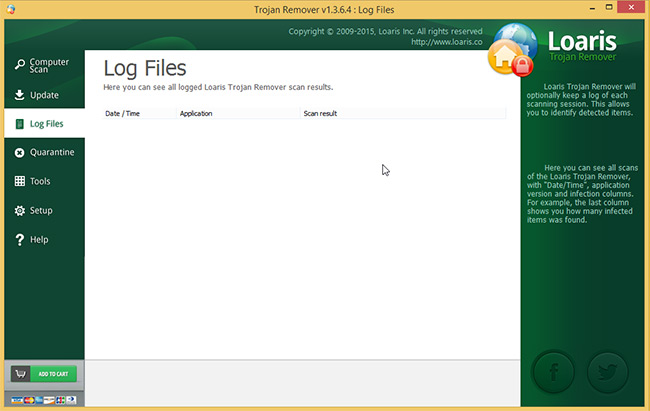Open the Computer Scan section
The height and width of the screenshot is (411, 650).
pyautogui.click(x=49, y=66)
